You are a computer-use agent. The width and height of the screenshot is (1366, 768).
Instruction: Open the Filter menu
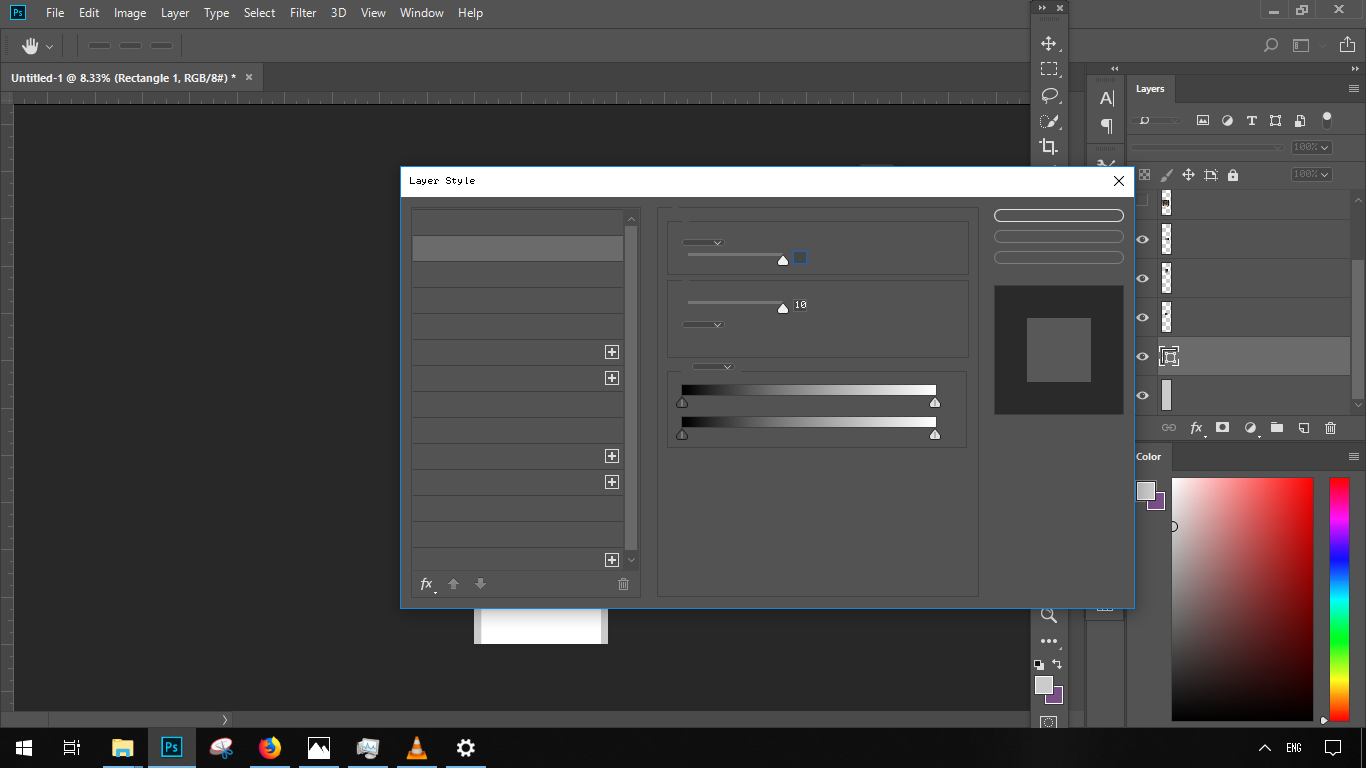point(303,13)
